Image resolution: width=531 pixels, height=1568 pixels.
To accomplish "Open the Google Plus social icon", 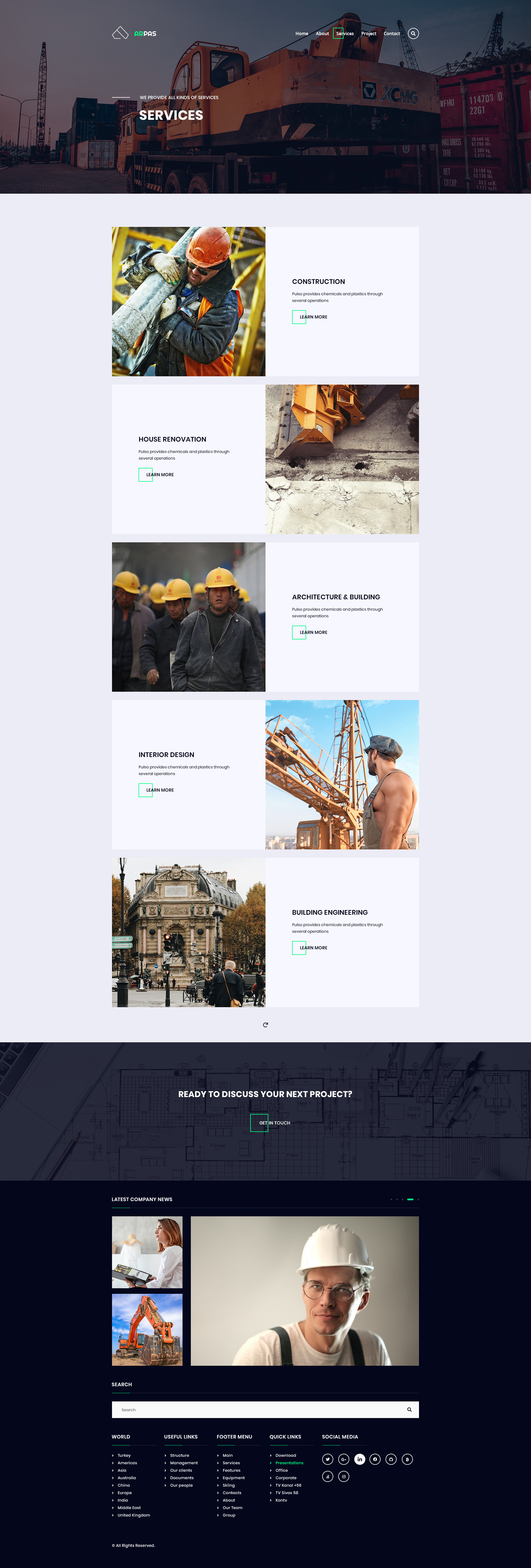I will click(344, 1459).
